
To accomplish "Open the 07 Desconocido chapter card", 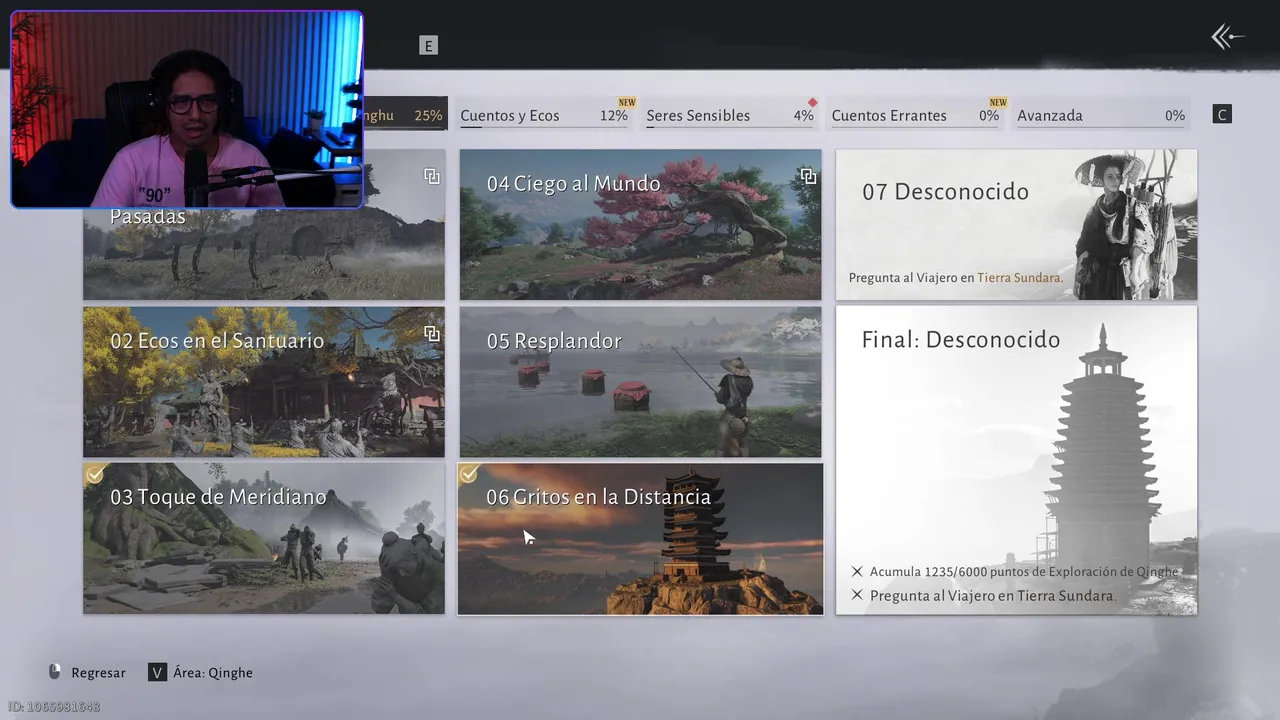I will [x=1016, y=224].
